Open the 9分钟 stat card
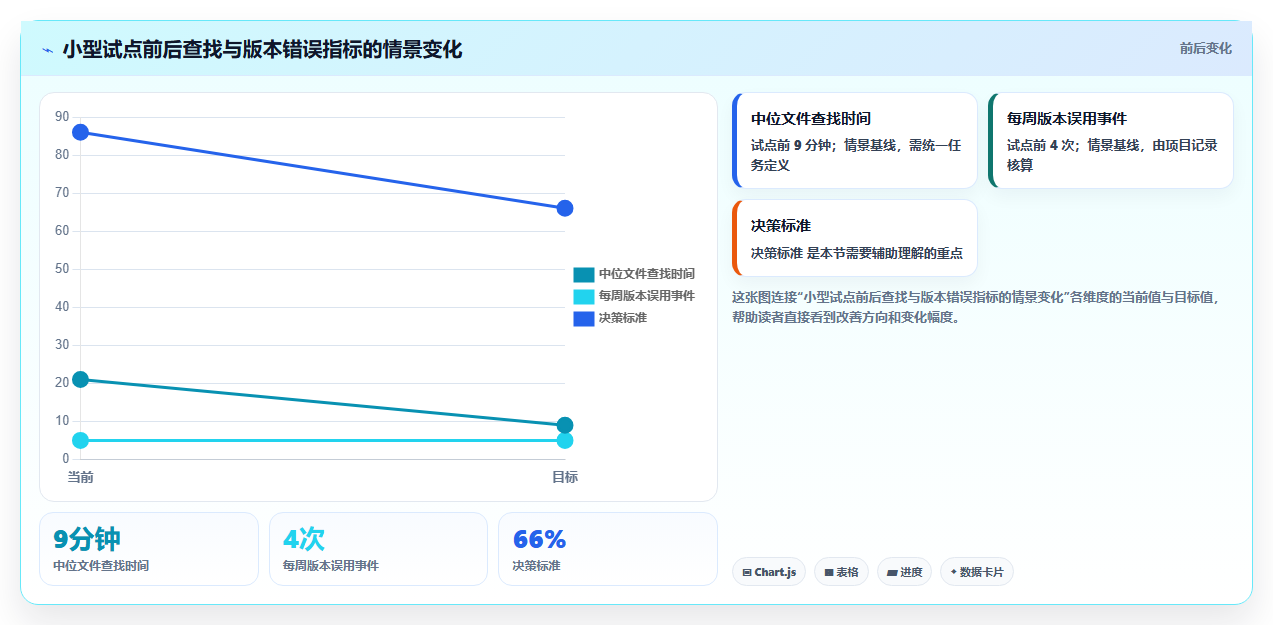Viewport: 1273px width, 625px height. tap(149, 549)
